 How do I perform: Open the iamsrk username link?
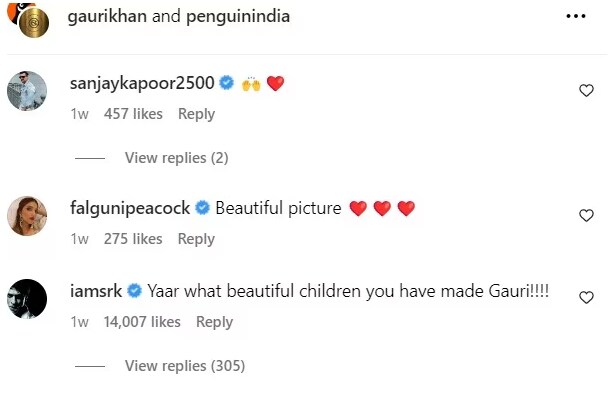[96, 291]
